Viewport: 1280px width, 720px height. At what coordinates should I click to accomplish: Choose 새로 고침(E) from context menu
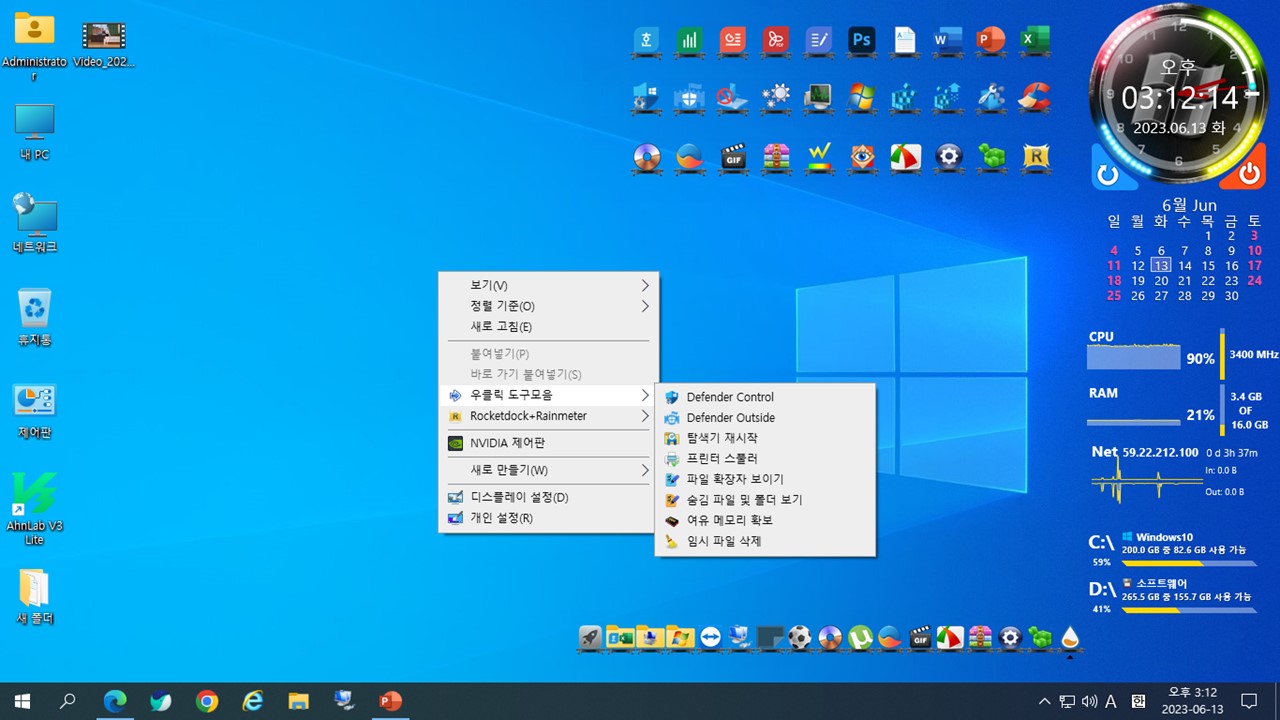click(x=548, y=327)
